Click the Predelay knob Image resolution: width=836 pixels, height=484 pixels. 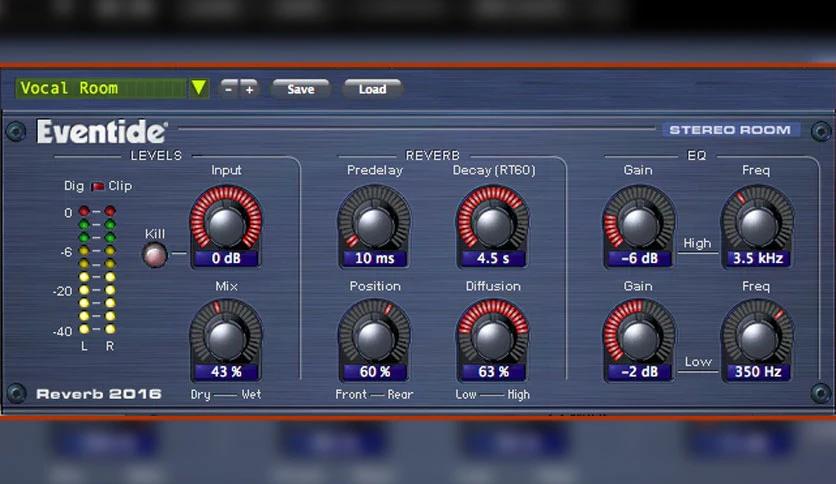pos(374,225)
